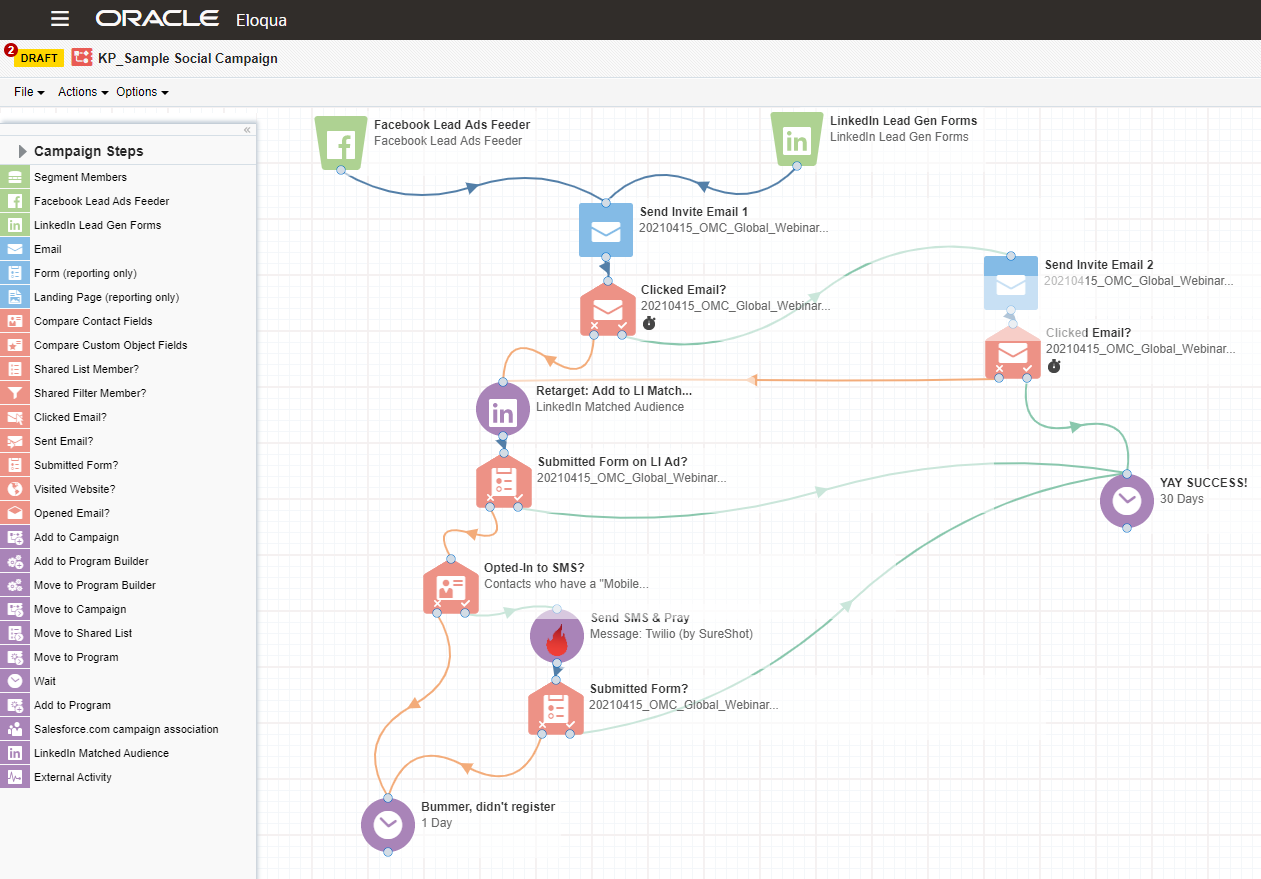
Task: Select Compare Custom Object Fields icon
Action: 15,345
